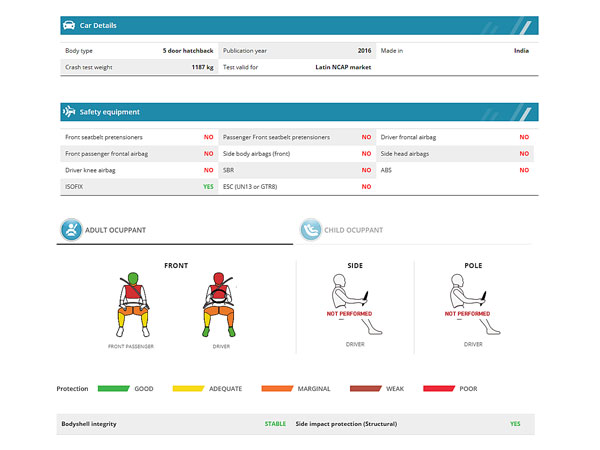The height and width of the screenshot is (450, 600).
Task: Click the orange MARGINAL protection swatch
Action: pyautogui.click(x=279, y=388)
